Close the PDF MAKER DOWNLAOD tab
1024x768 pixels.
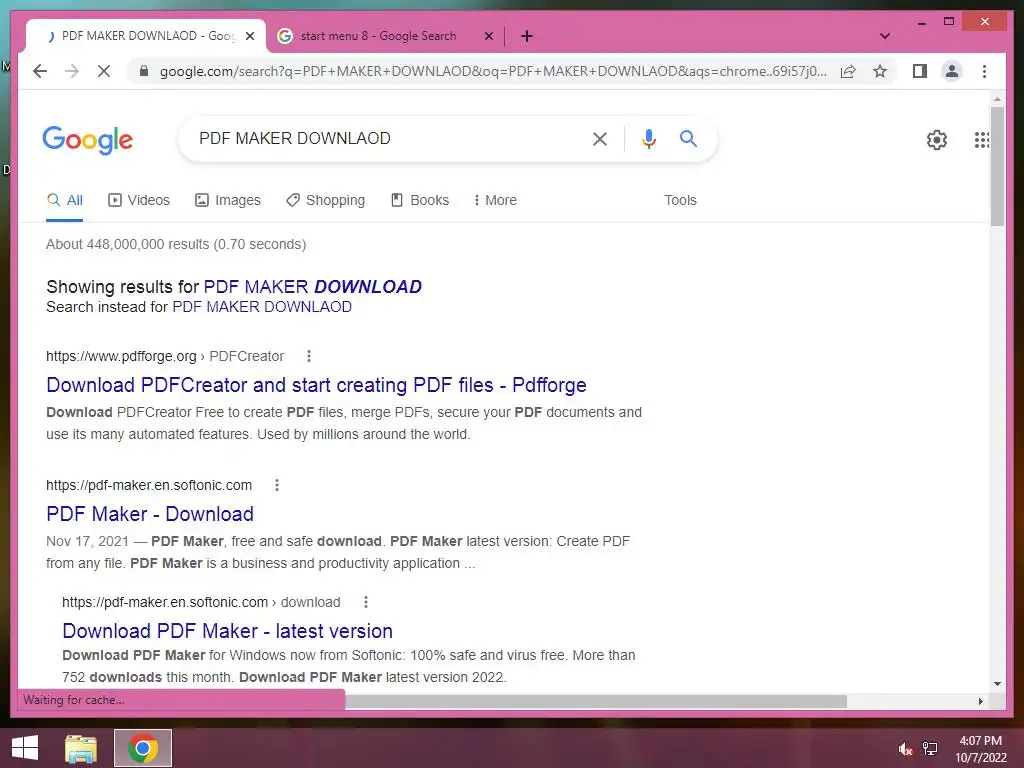(249, 36)
